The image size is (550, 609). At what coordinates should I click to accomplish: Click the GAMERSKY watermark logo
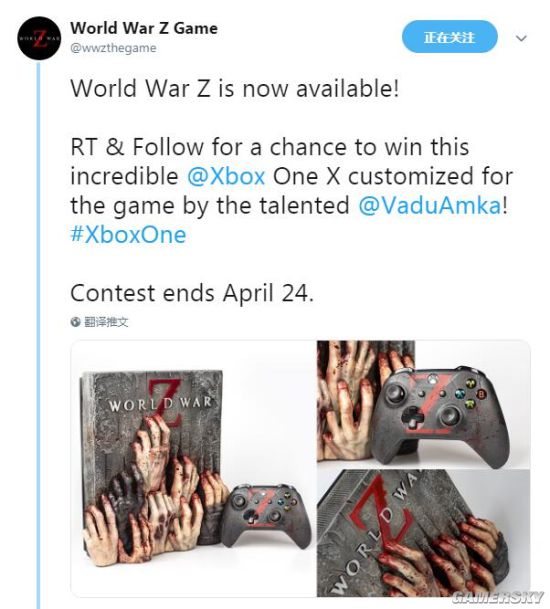498,597
